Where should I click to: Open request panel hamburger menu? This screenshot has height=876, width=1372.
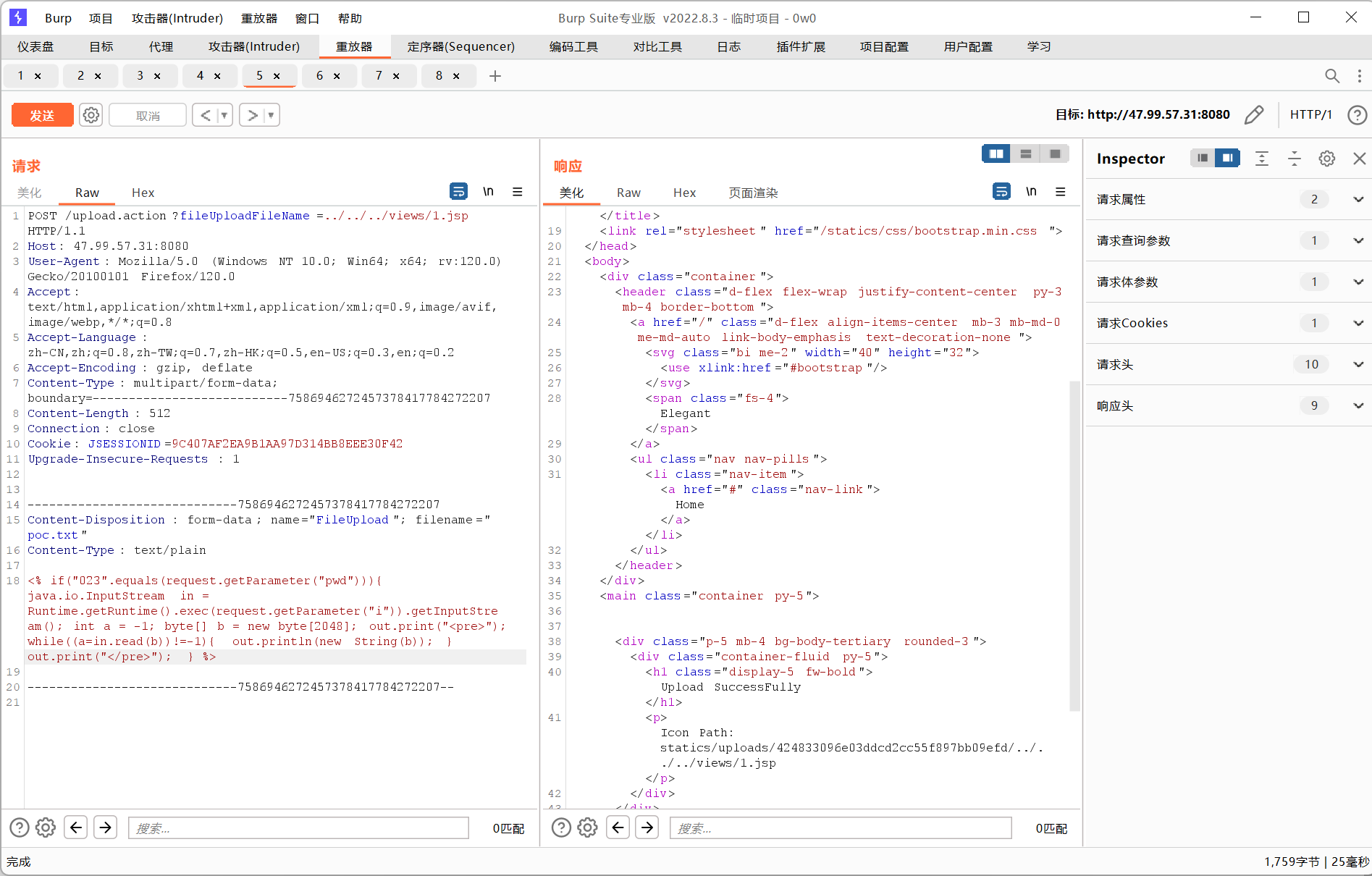[517, 192]
